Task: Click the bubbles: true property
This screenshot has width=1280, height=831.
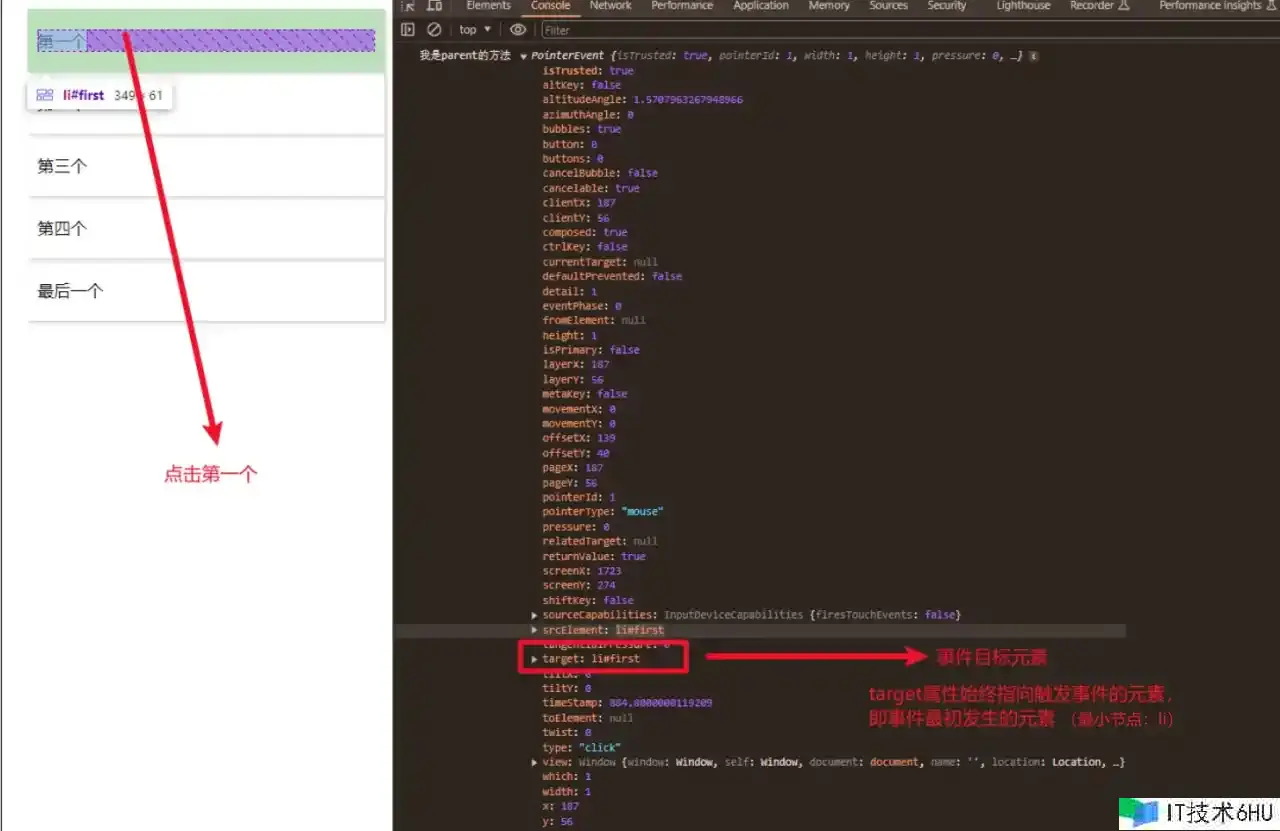Action: point(582,129)
